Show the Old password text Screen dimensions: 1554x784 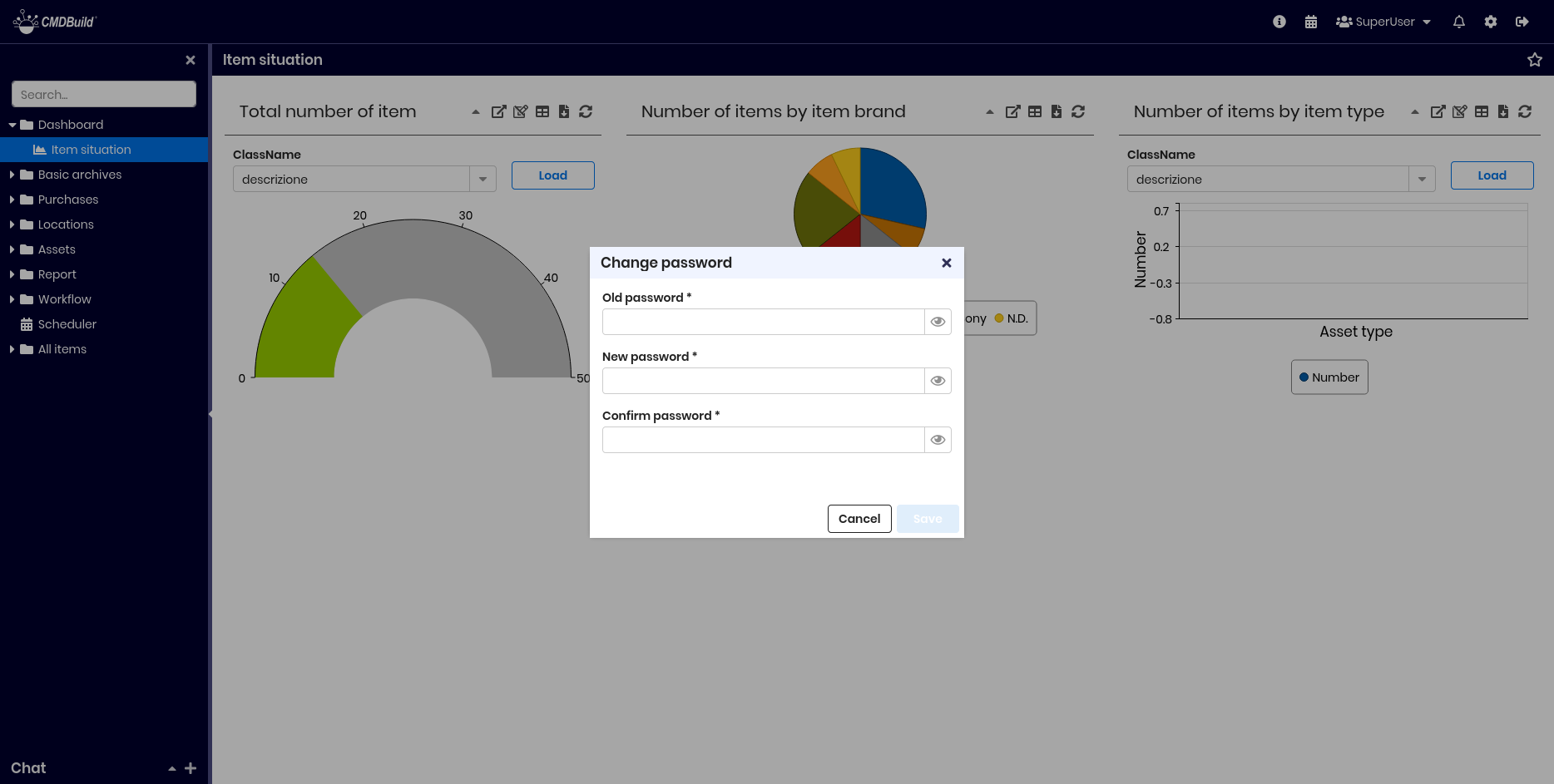coord(938,322)
